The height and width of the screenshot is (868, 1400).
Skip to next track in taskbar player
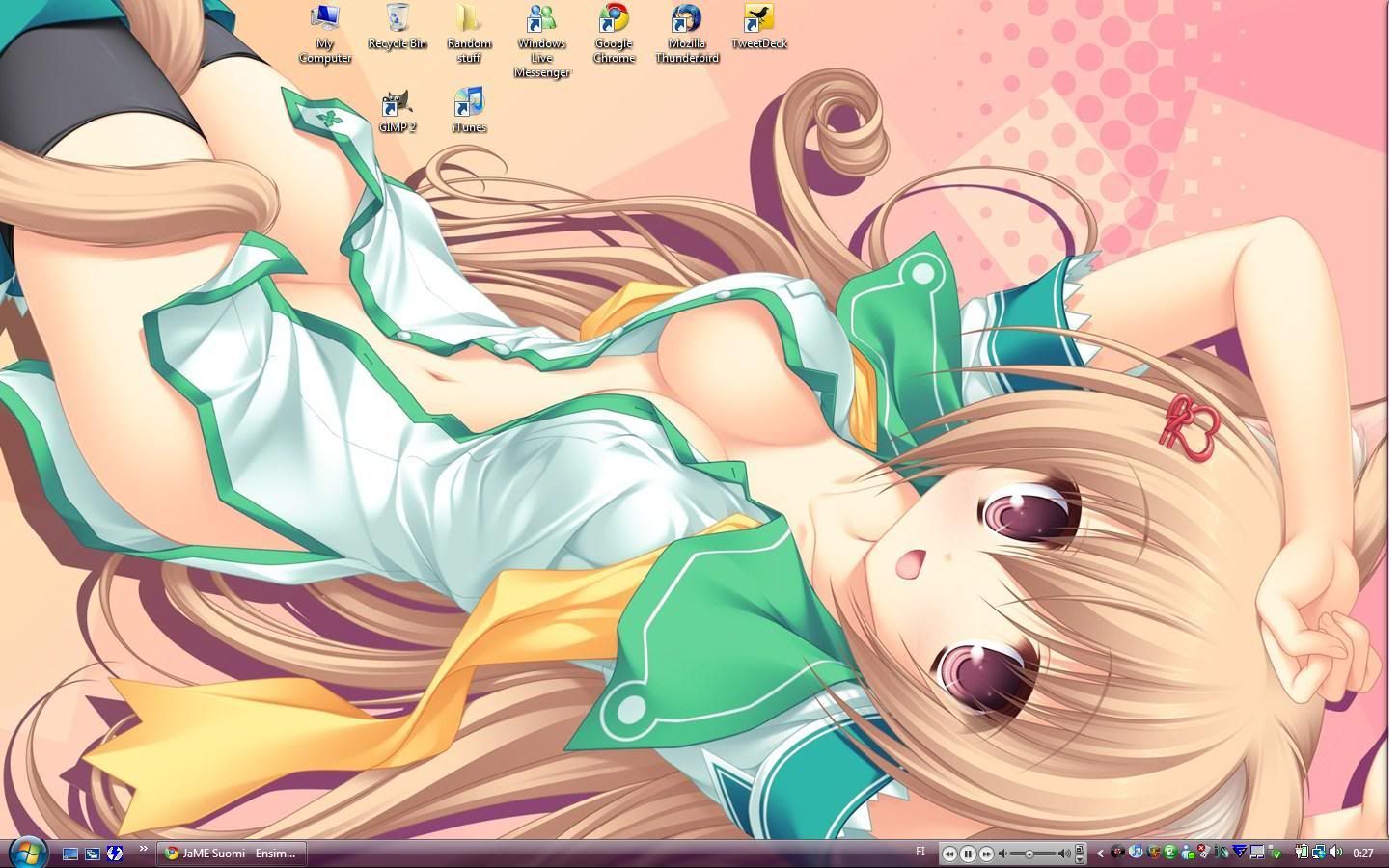986,854
